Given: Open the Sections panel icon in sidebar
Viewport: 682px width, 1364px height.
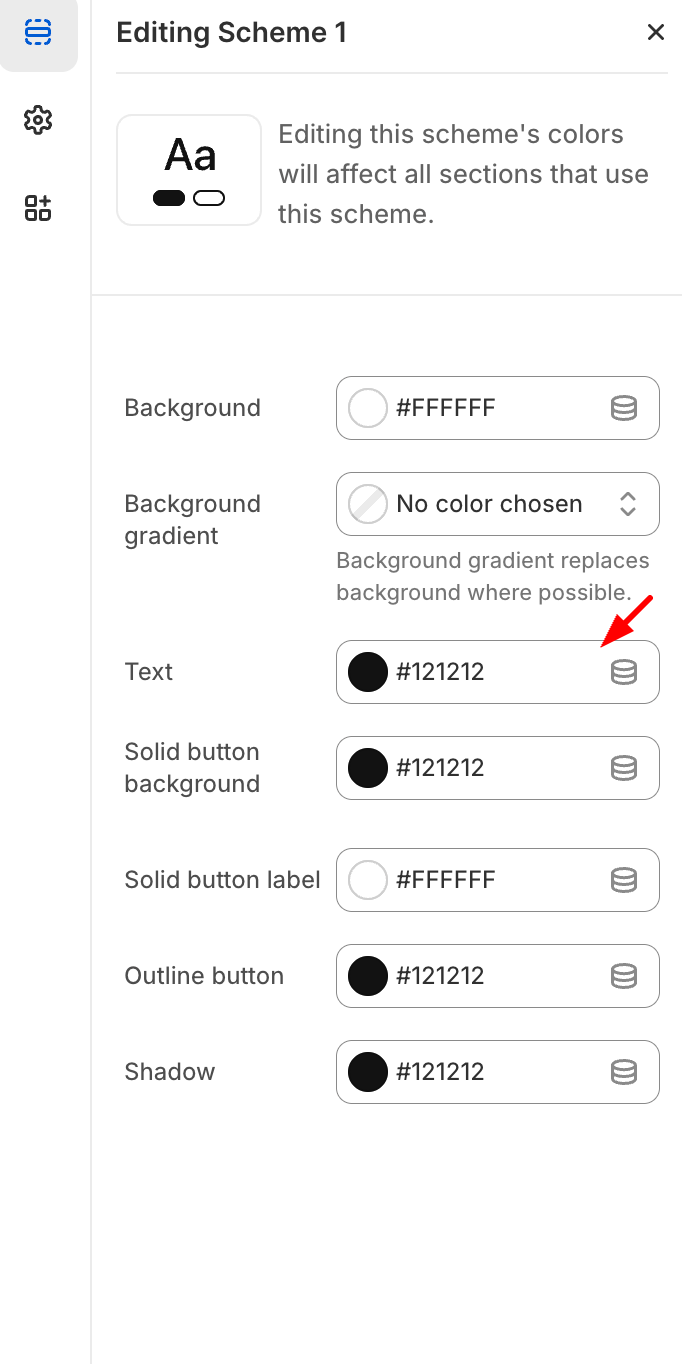Looking at the screenshot, I should coord(38,33).
